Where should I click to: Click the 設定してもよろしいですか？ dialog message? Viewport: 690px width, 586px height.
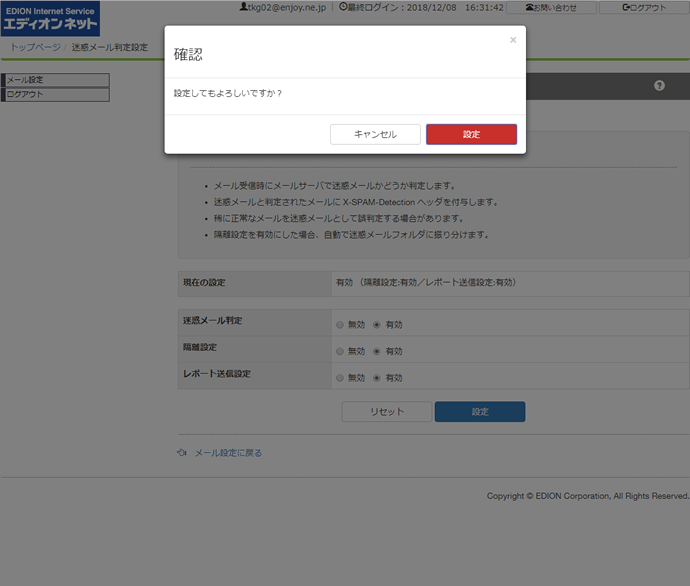coord(228,93)
